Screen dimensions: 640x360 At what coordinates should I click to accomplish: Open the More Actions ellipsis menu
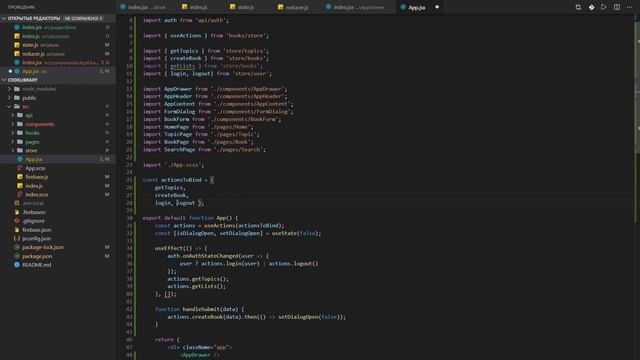630,7
